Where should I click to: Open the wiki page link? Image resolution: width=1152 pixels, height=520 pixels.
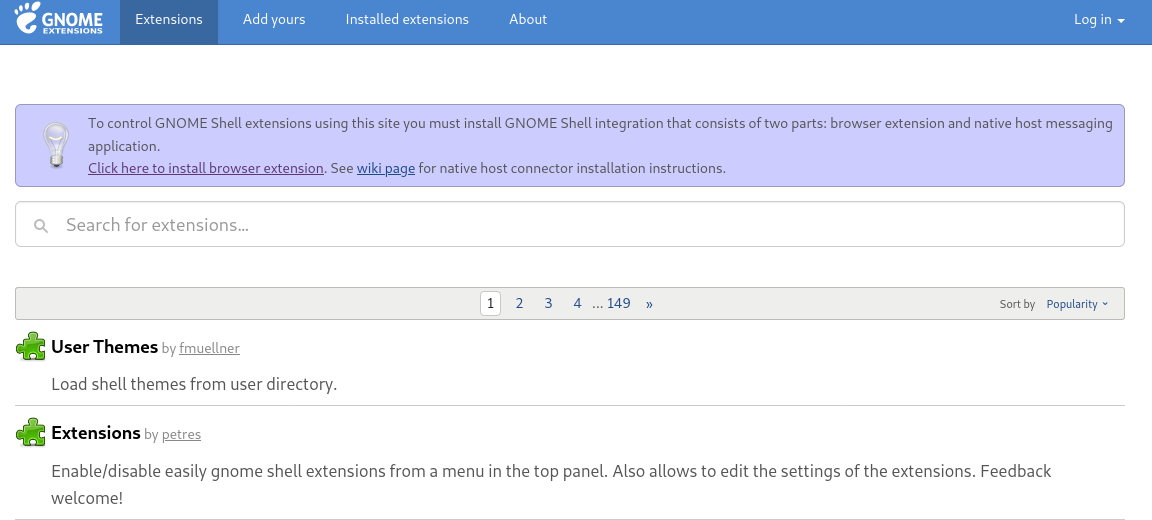coord(386,168)
